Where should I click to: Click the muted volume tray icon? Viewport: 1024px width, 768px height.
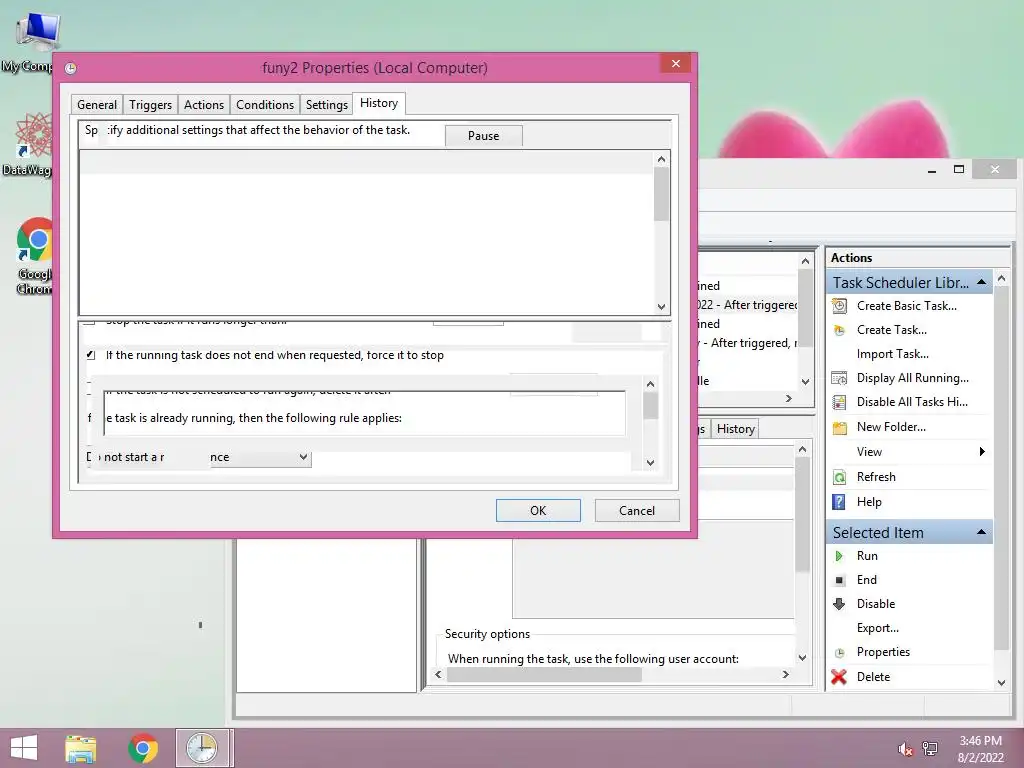coord(905,749)
